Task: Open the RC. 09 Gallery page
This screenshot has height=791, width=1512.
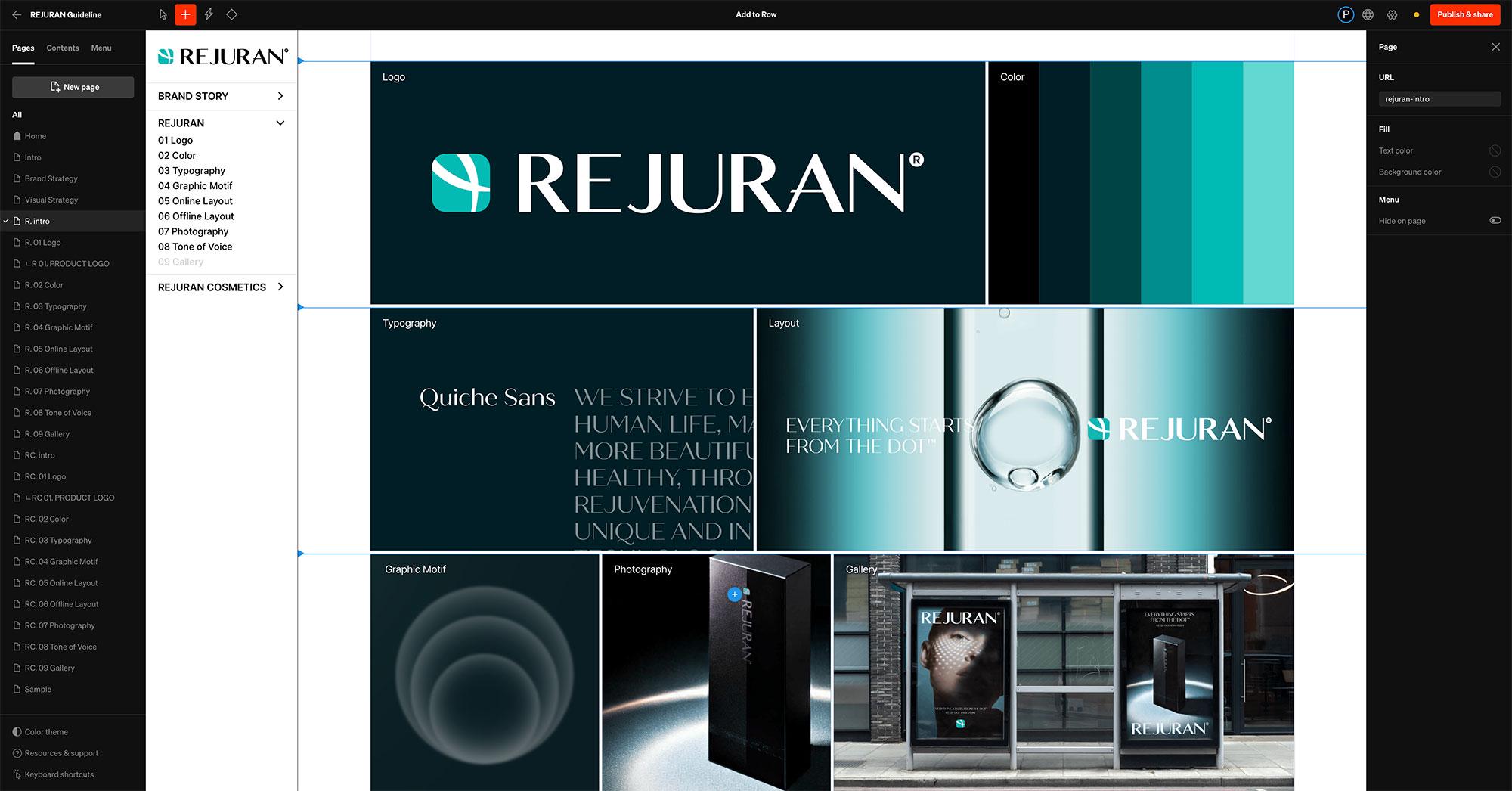Action: pyautogui.click(x=49, y=668)
